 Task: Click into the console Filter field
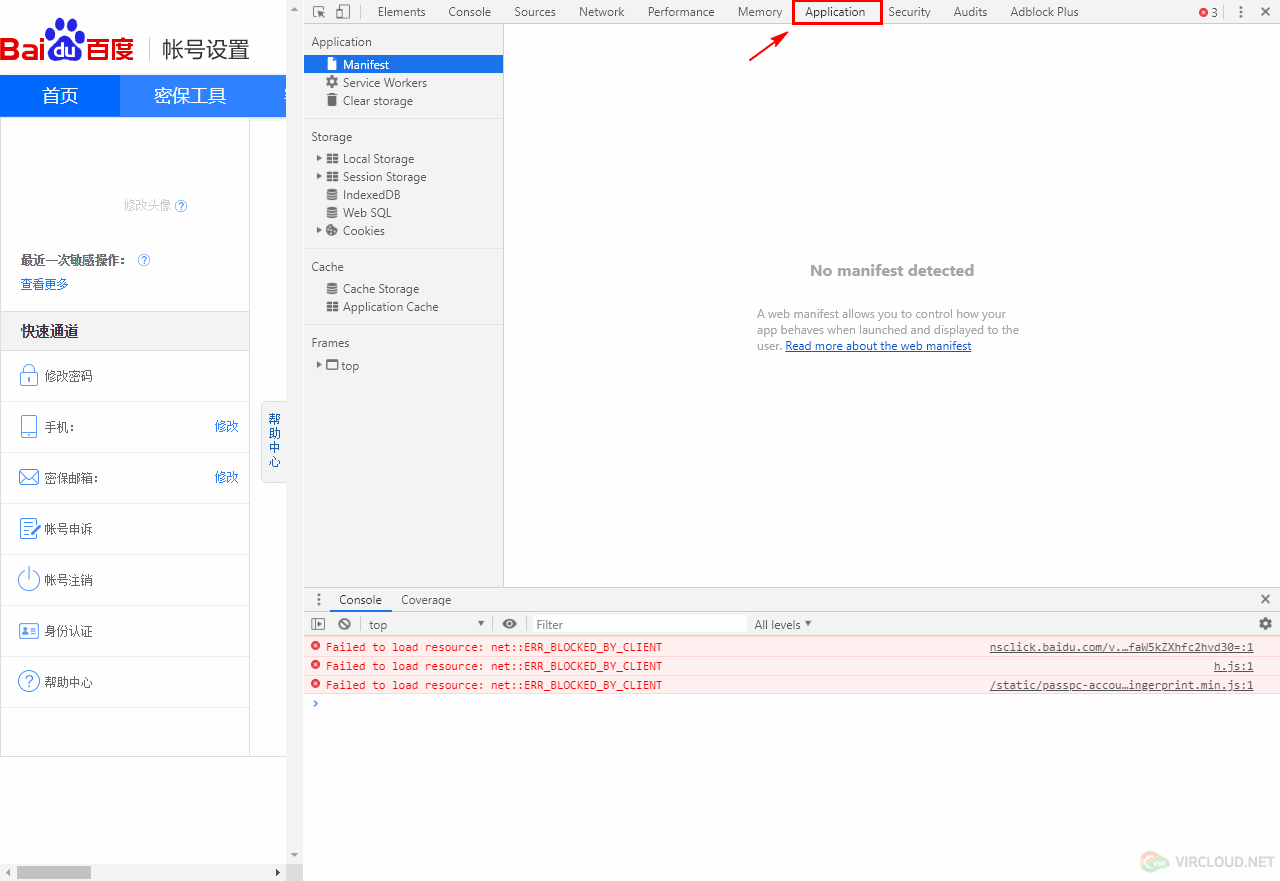pos(638,624)
